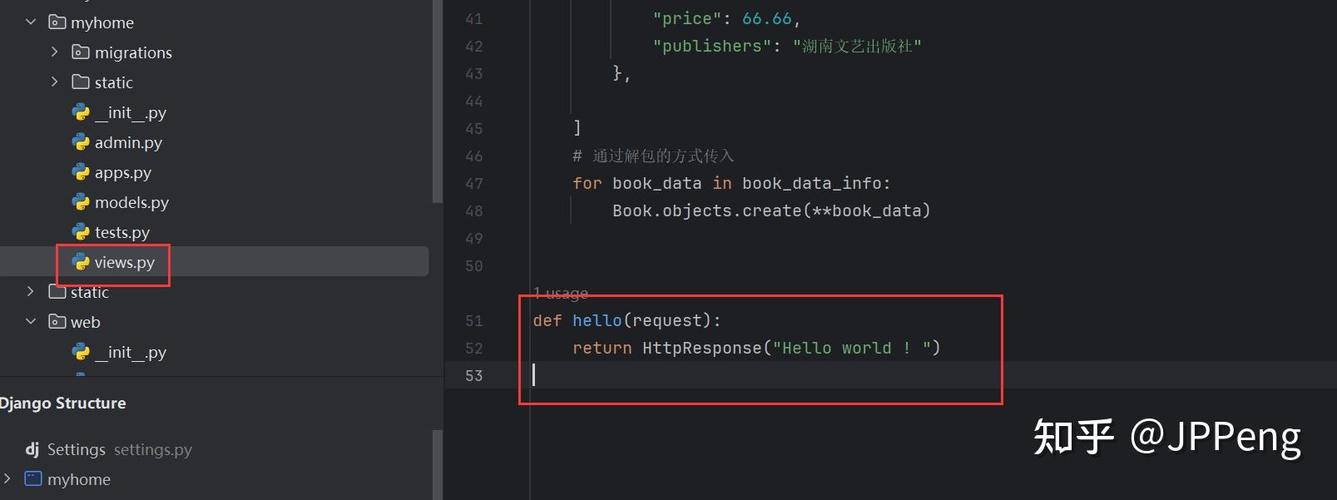
Task: Open __init__.py inside the myhome folder
Action: coord(130,112)
